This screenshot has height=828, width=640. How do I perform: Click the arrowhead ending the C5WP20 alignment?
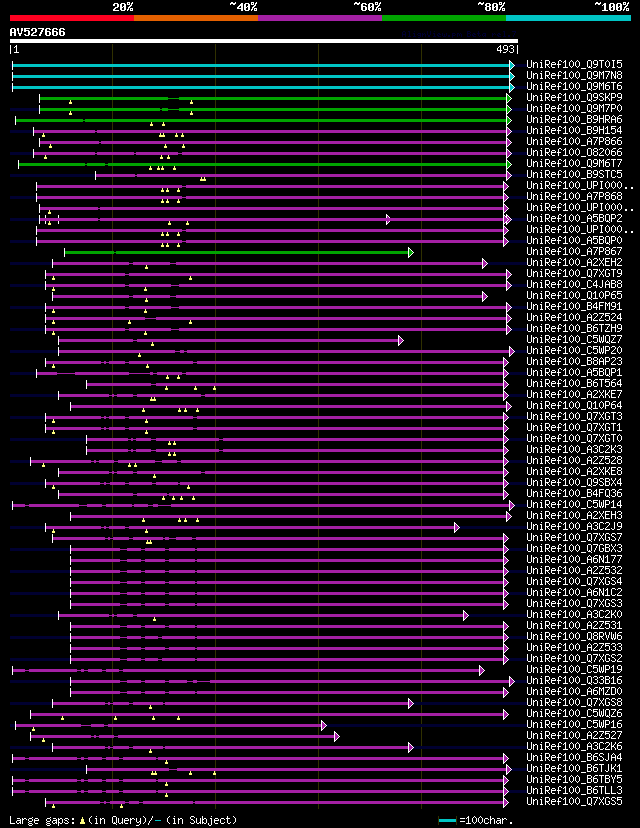512,352
